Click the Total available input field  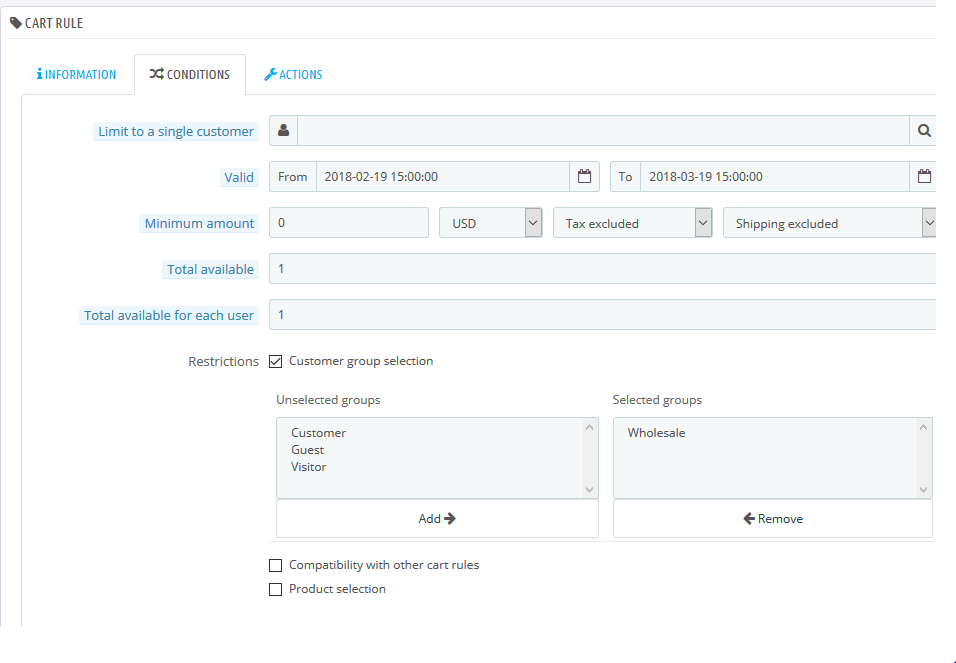tap(600, 269)
